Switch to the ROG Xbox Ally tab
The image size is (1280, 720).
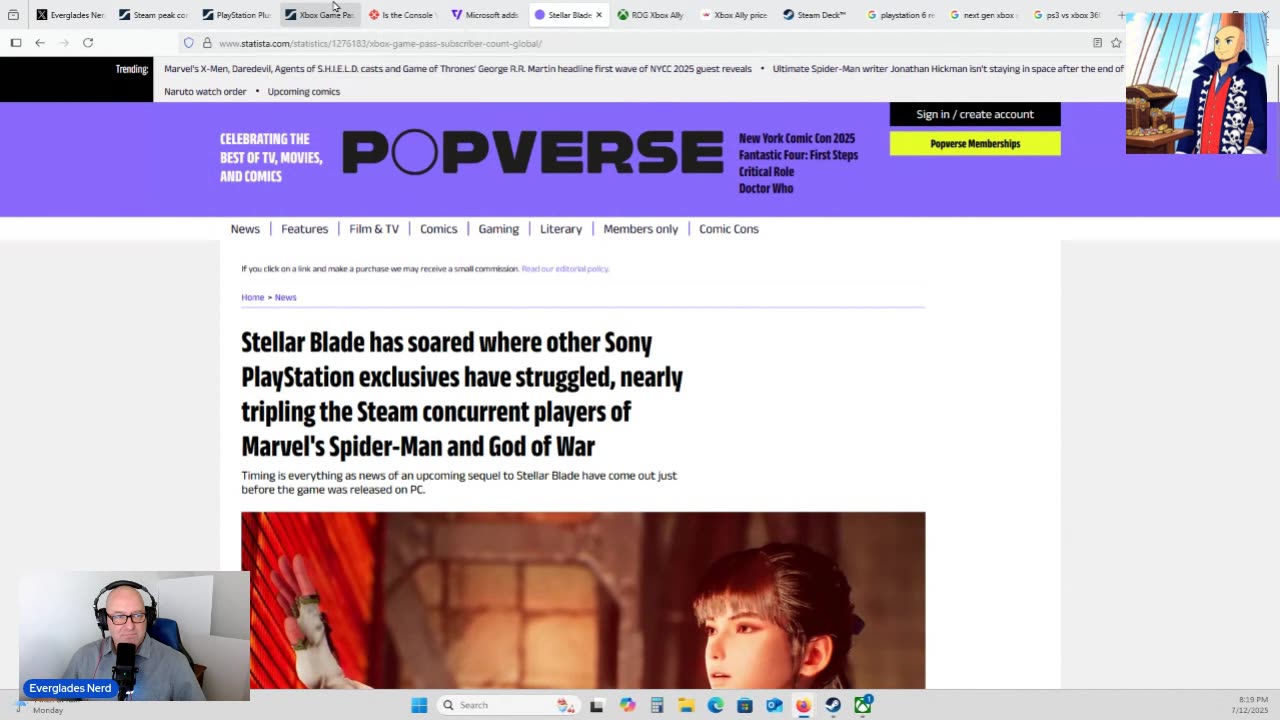click(650, 15)
